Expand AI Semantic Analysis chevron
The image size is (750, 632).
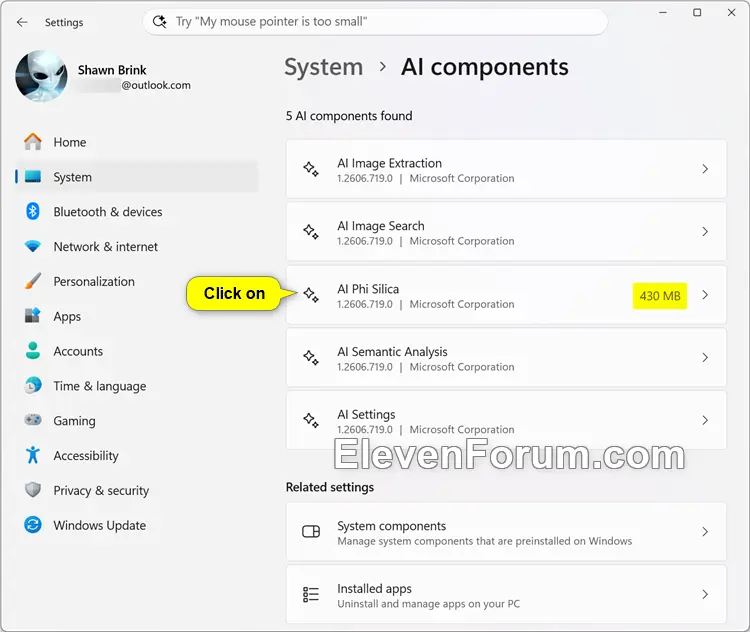click(705, 357)
